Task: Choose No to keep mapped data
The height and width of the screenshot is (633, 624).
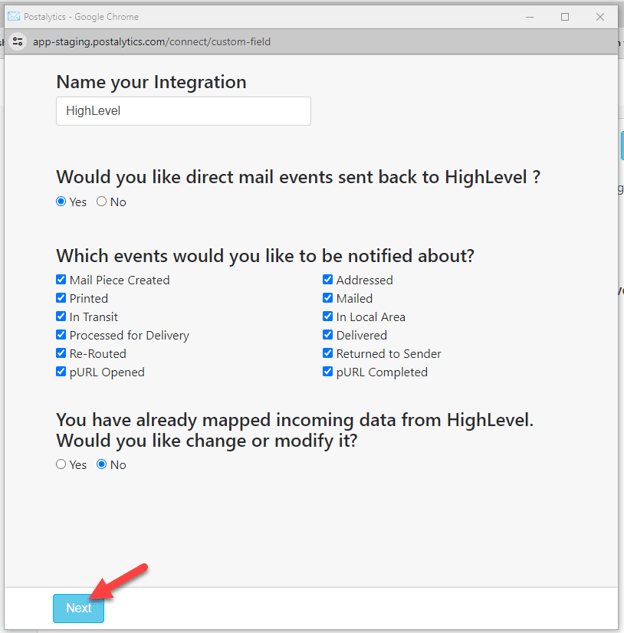Action: 101,464
